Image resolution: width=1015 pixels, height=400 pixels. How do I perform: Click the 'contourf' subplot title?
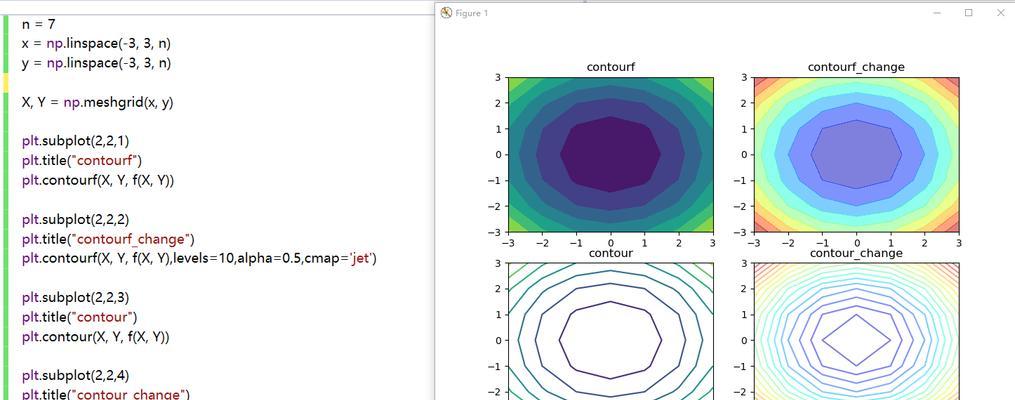coord(610,67)
